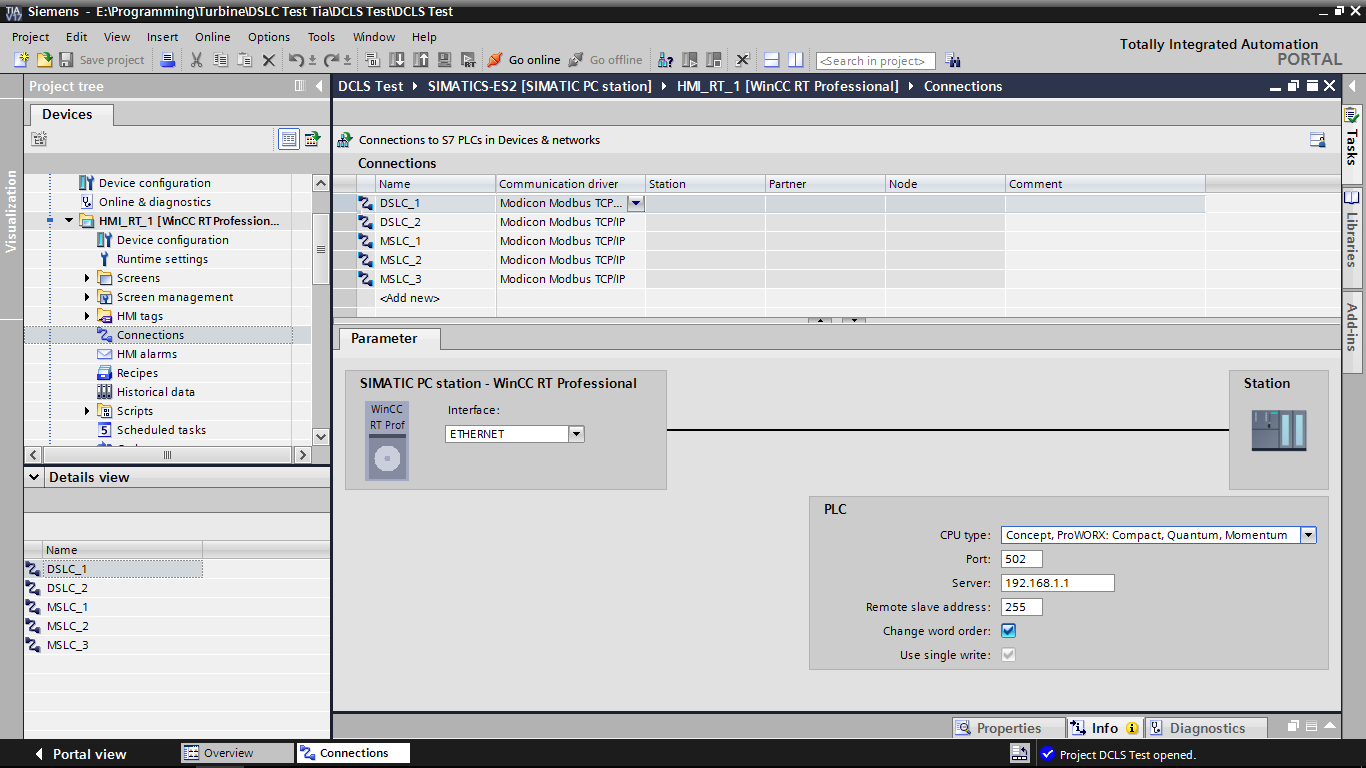The height and width of the screenshot is (768, 1366).
Task: Click the Go offline button
Action: [x=606, y=60]
